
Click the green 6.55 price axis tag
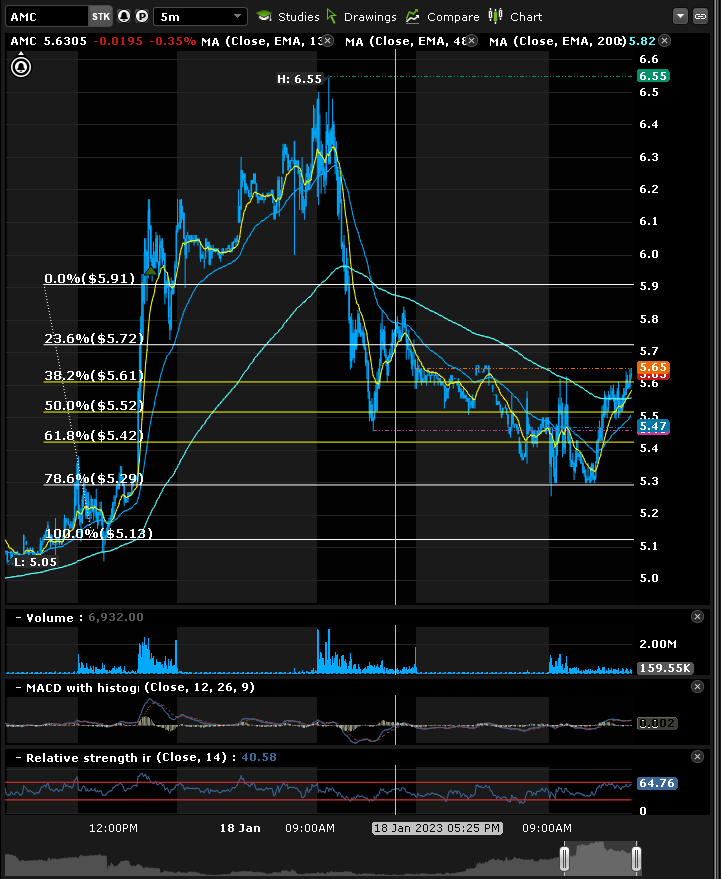(653, 76)
